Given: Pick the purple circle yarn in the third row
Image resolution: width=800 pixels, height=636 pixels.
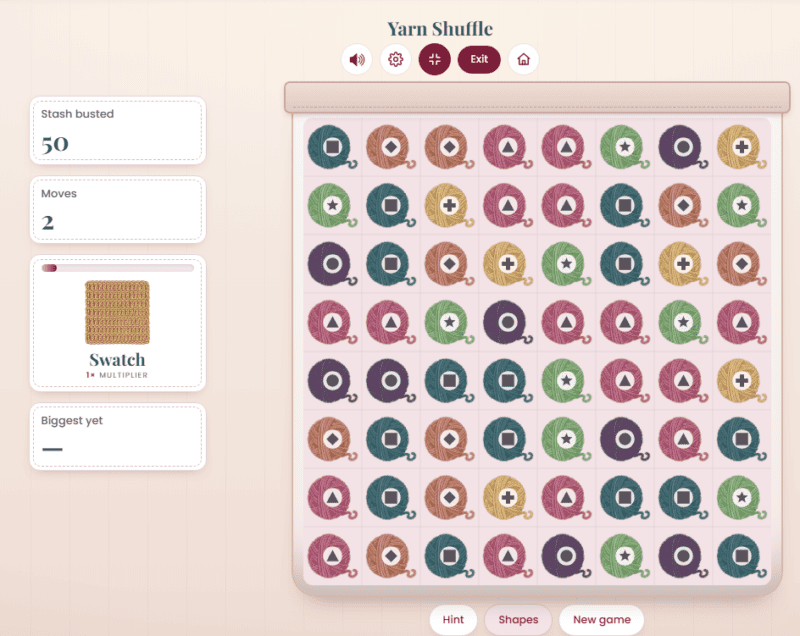Looking at the screenshot, I should (332, 264).
